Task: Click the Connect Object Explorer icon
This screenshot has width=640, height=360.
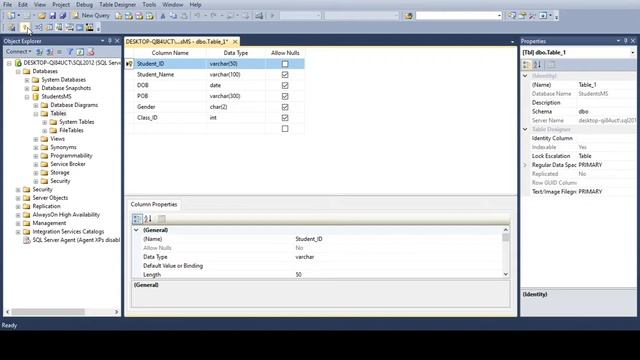Action: (39, 52)
